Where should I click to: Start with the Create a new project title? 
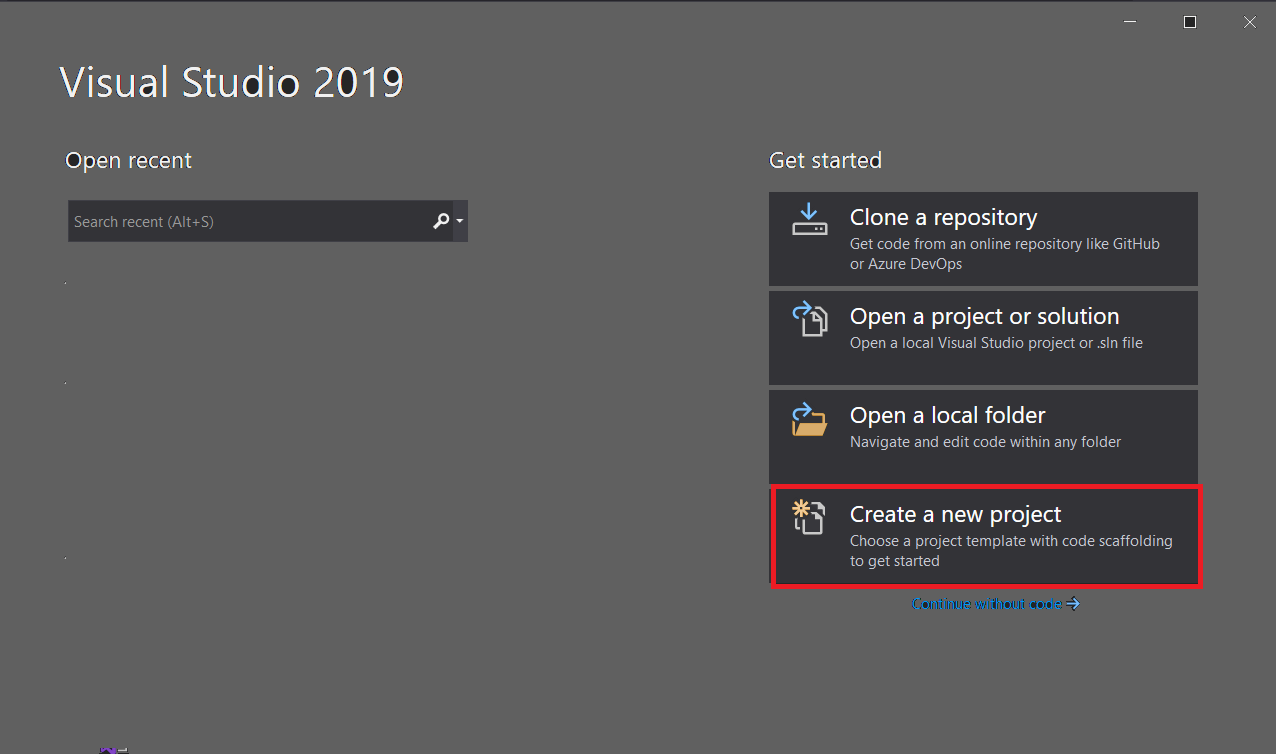click(x=955, y=514)
